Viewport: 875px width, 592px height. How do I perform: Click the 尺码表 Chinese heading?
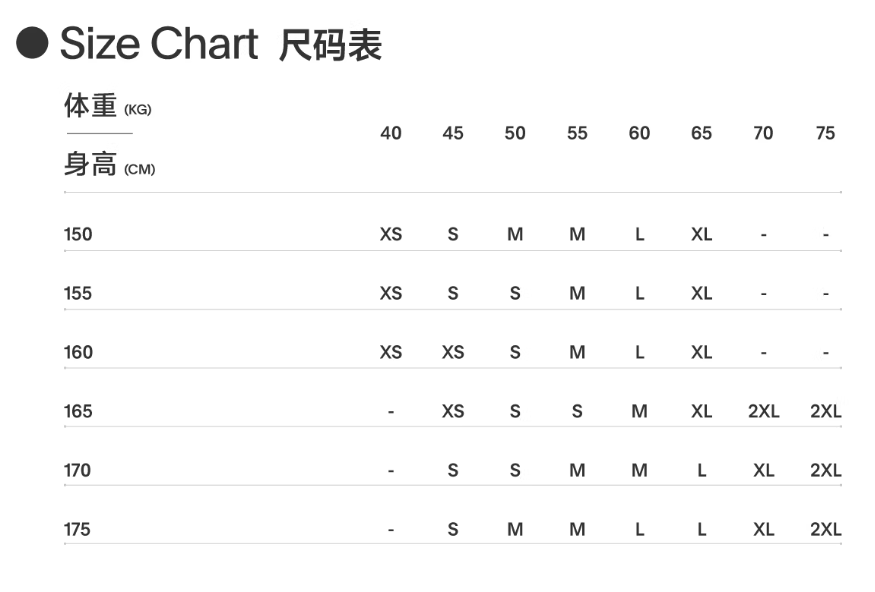pyautogui.click(x=330, y=45)
